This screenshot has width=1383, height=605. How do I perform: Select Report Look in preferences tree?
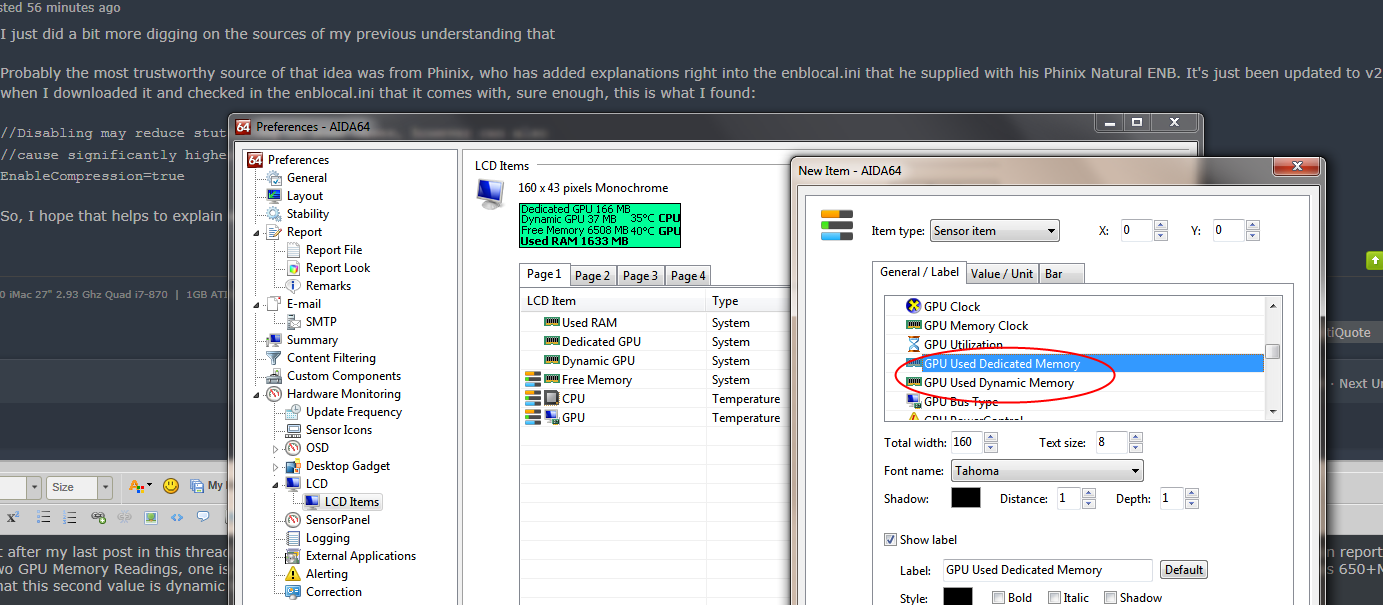click(338, 268)
